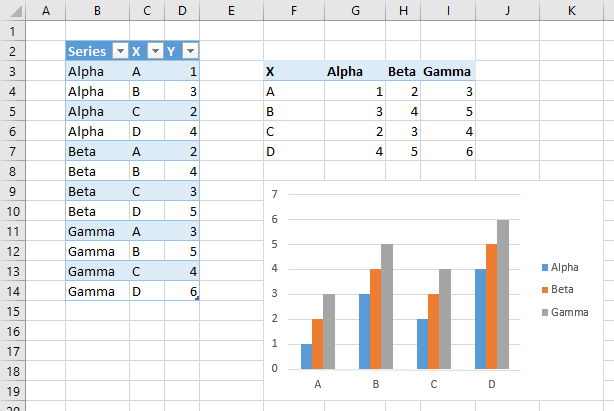
Task: Click cell C5 containing C
Action: [x=147, y=111]
